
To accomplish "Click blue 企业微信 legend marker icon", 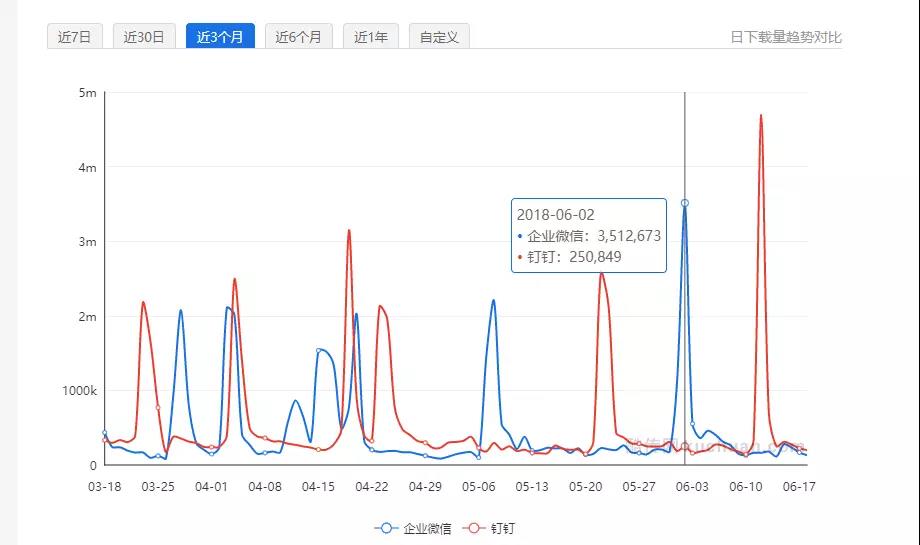I will pyautogui.click(x=386, y=528).
